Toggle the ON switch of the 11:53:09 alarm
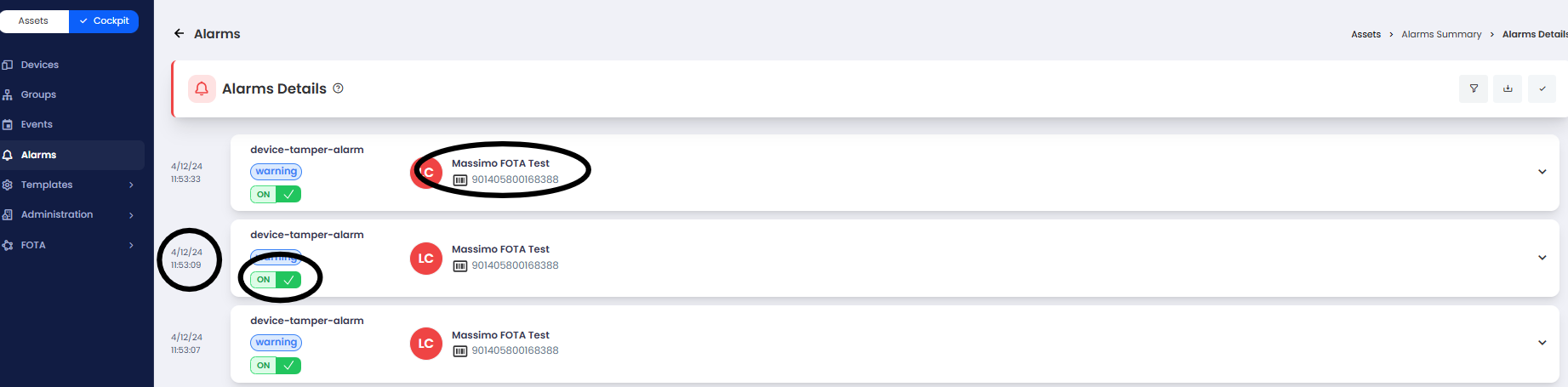 276,279
